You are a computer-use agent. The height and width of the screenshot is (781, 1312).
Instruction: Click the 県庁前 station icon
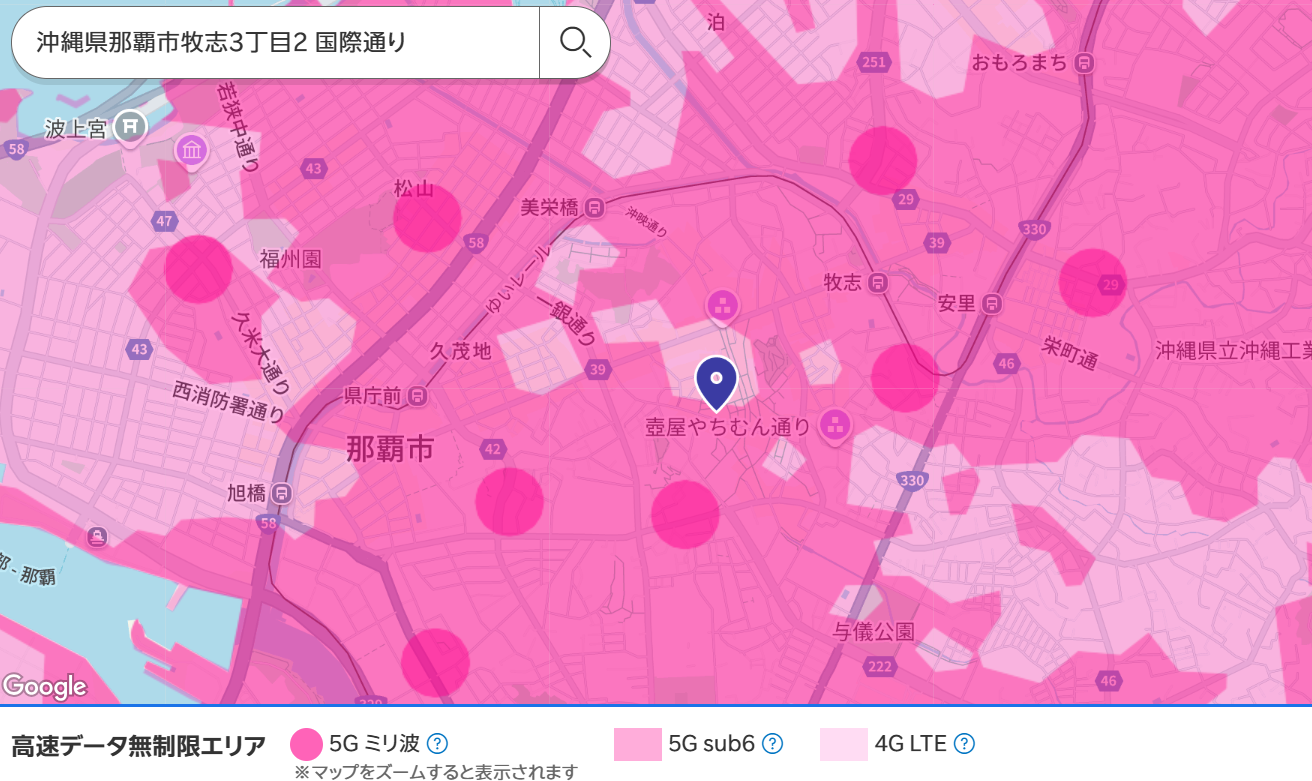coord(417,397)
